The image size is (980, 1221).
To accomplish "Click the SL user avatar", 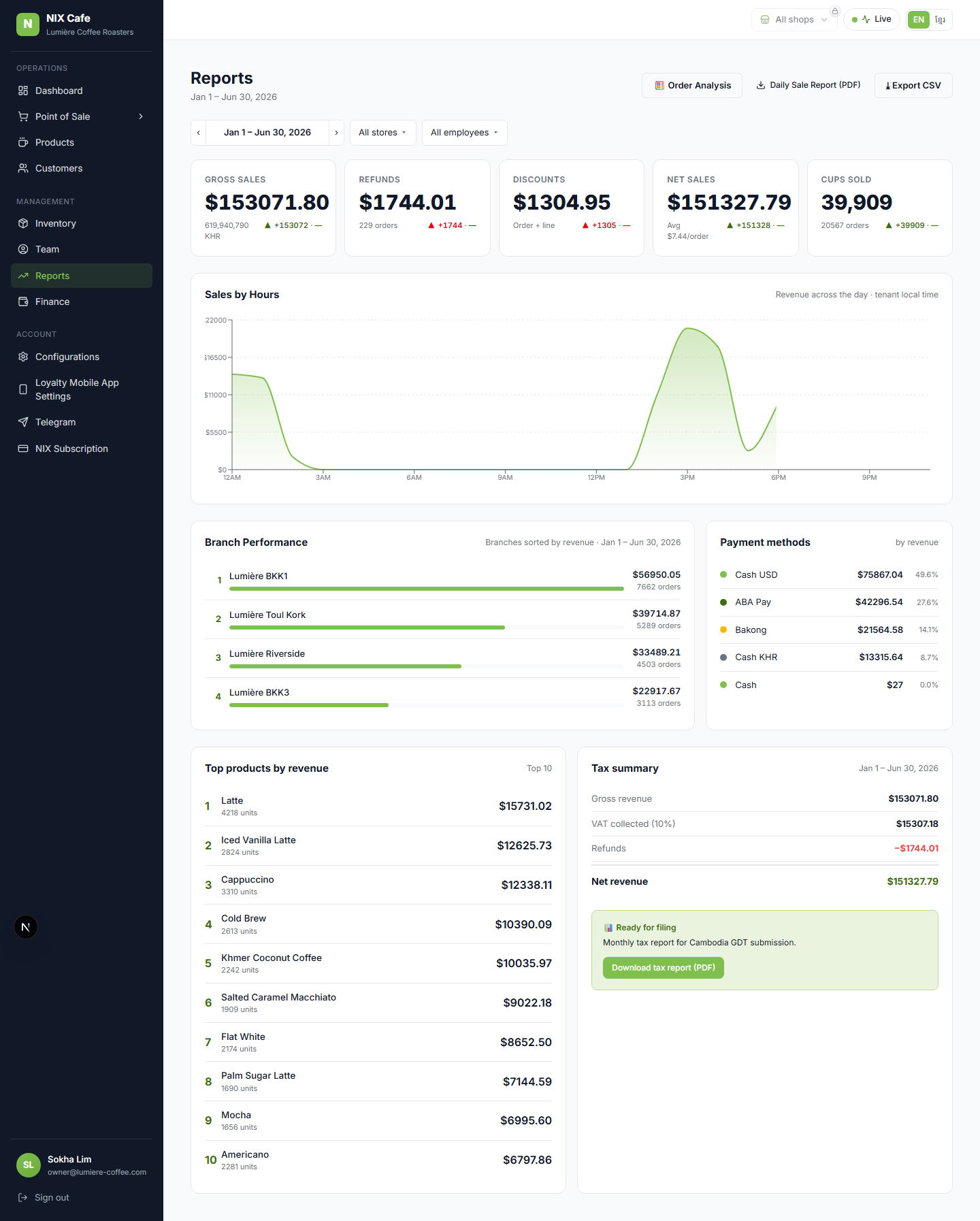I will (29, 1165).
